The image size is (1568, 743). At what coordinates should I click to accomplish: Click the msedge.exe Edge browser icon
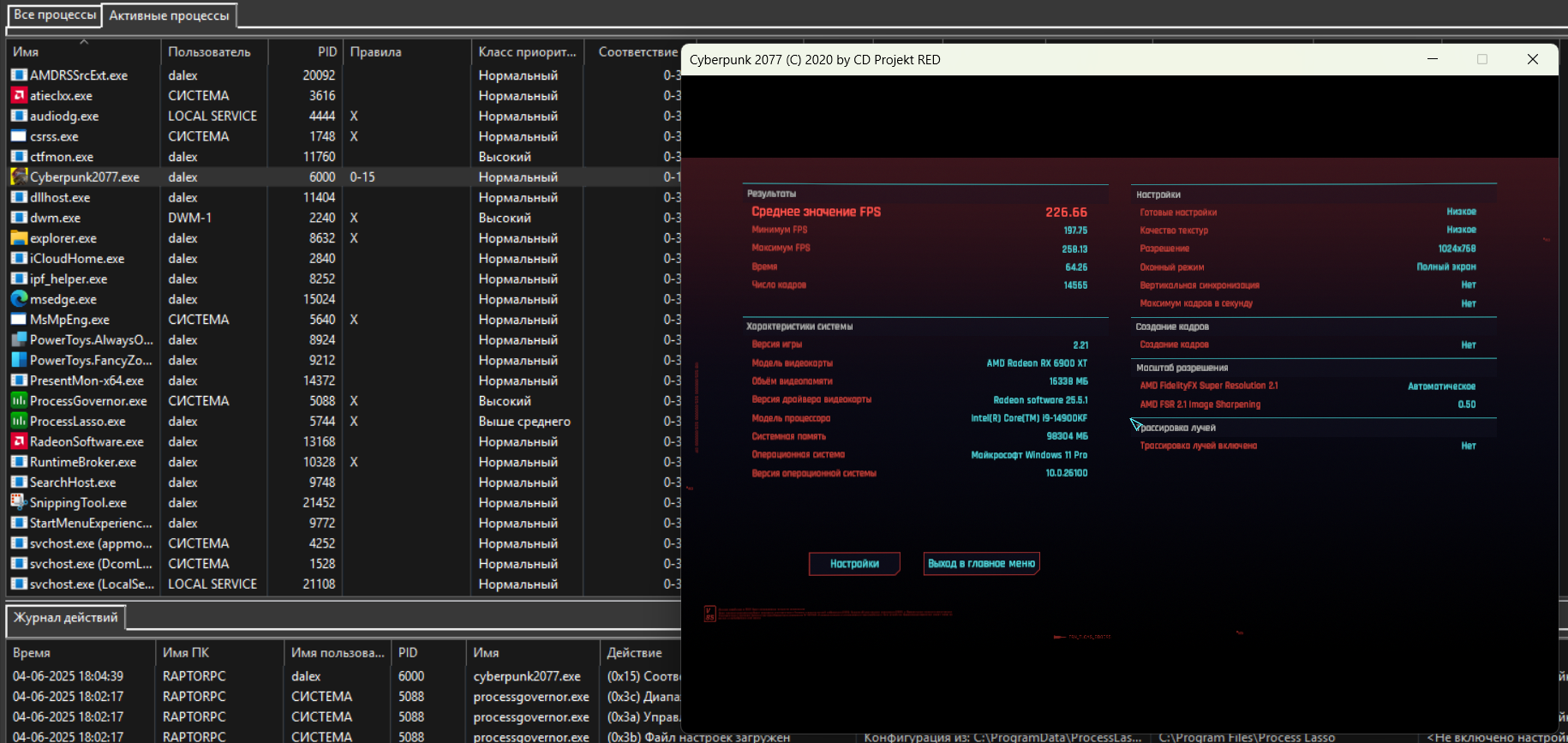[19, 299]
